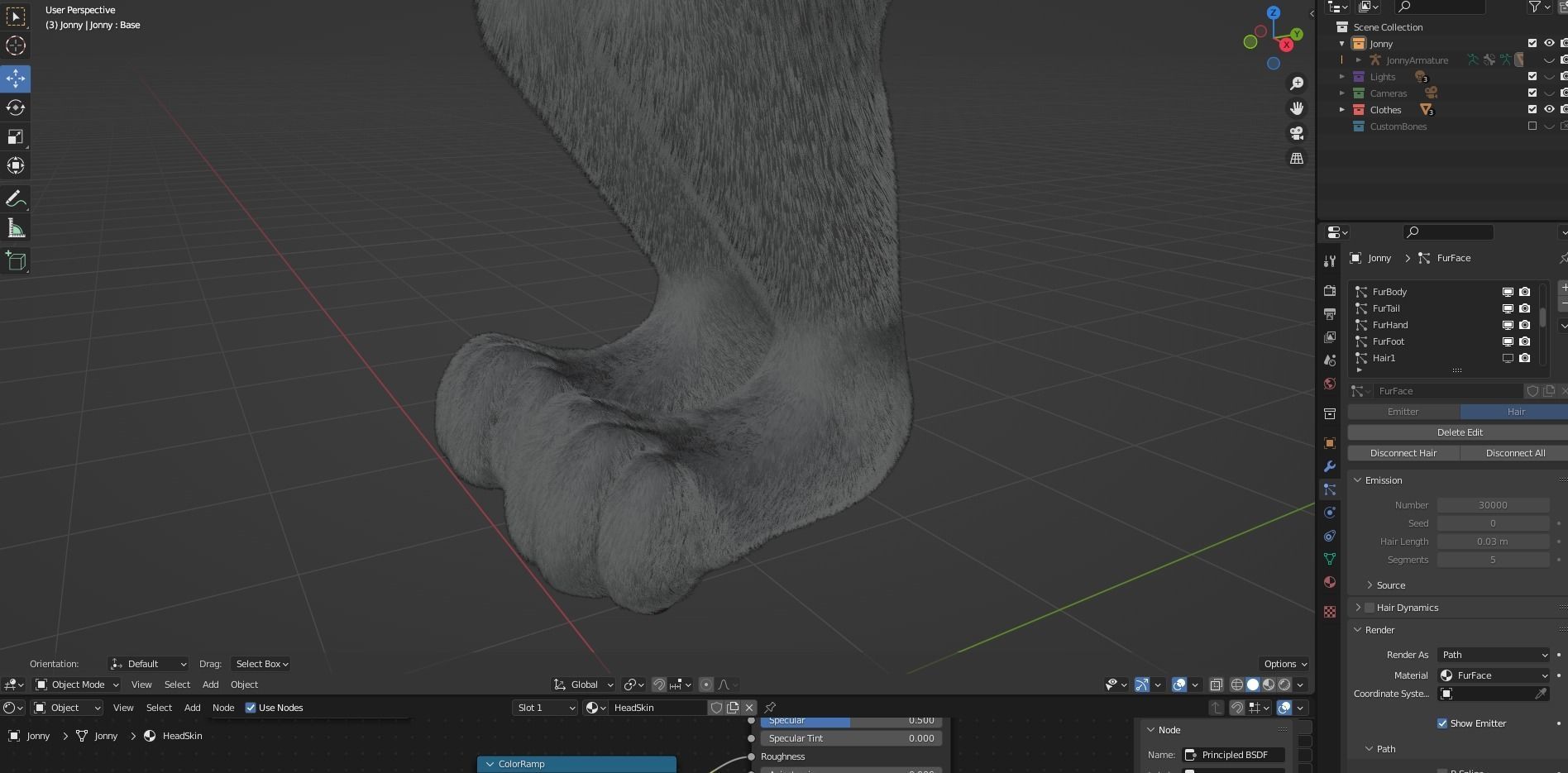Image resolution: width=1568 pixels, height=773 pixels.
Task: Open the World properties tab
Action: tap(1330, 384)
